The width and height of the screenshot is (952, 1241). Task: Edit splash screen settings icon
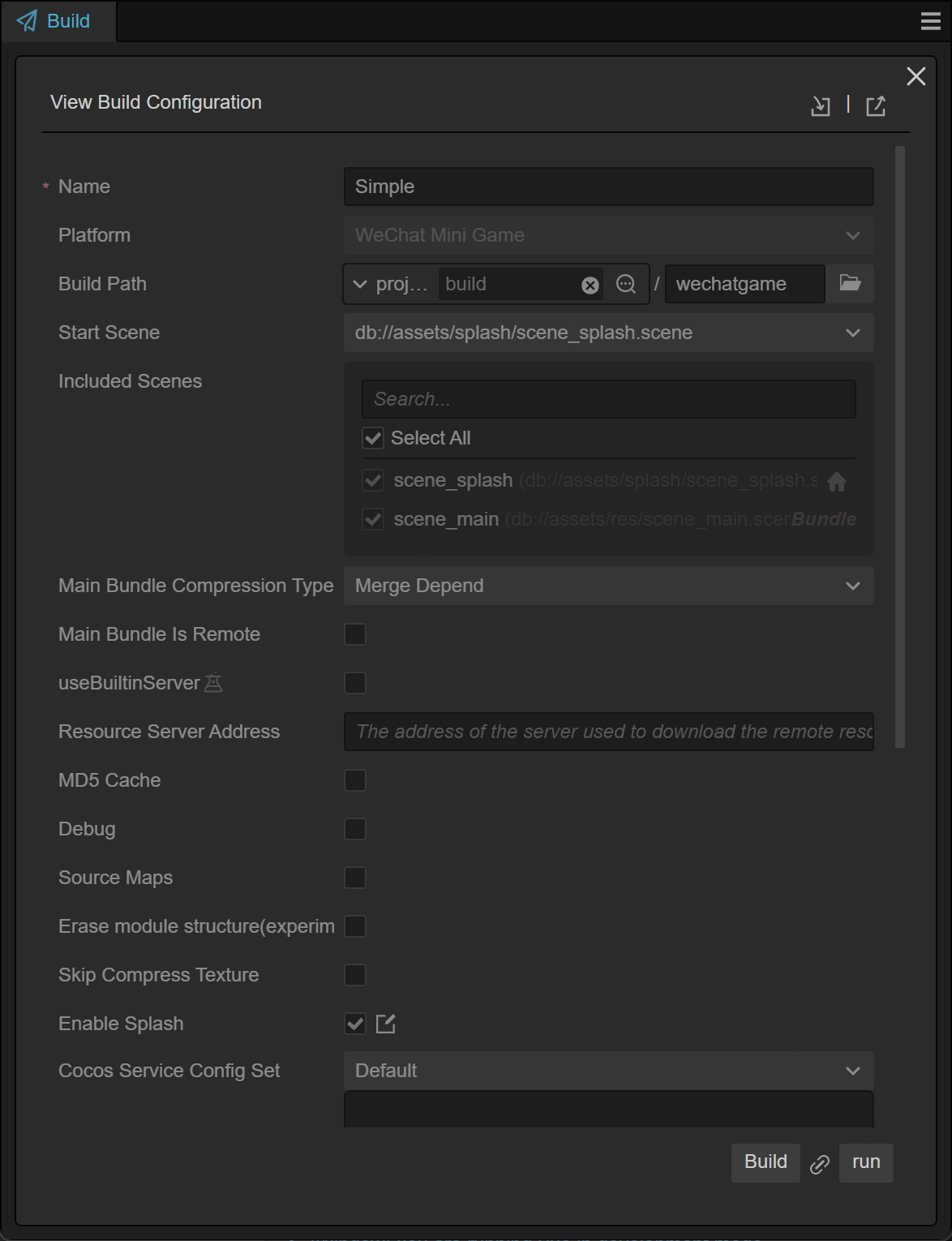coord(386,1024)
